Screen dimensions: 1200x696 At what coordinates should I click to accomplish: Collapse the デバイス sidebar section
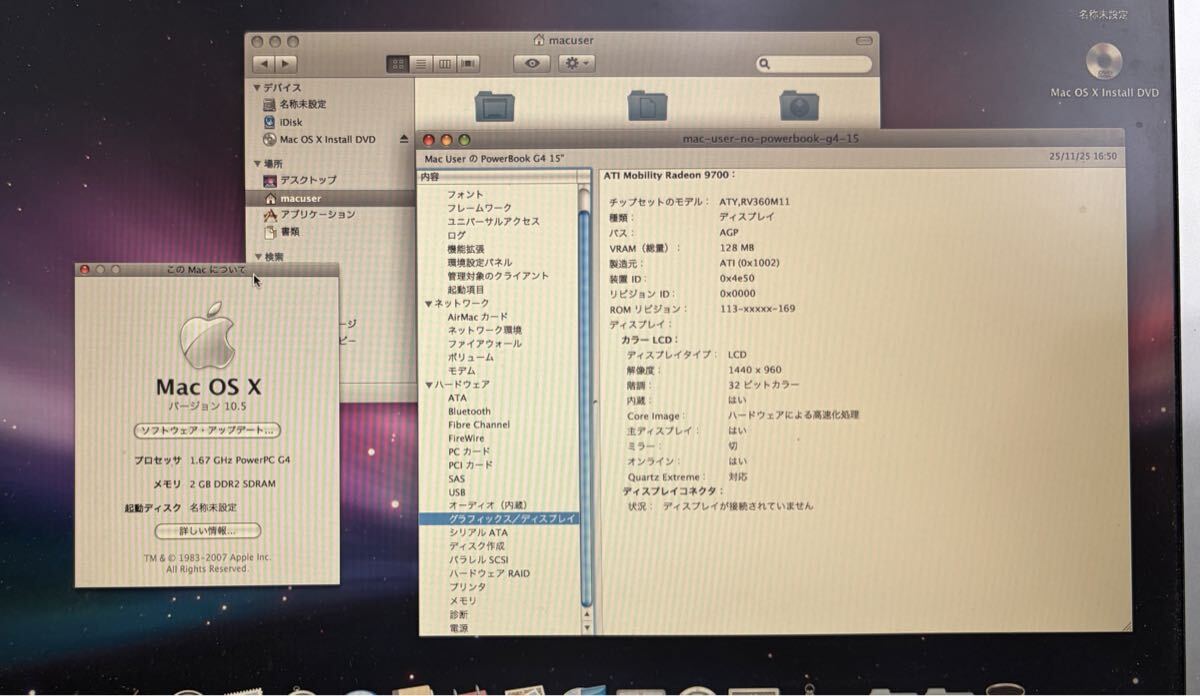point(257,87)
